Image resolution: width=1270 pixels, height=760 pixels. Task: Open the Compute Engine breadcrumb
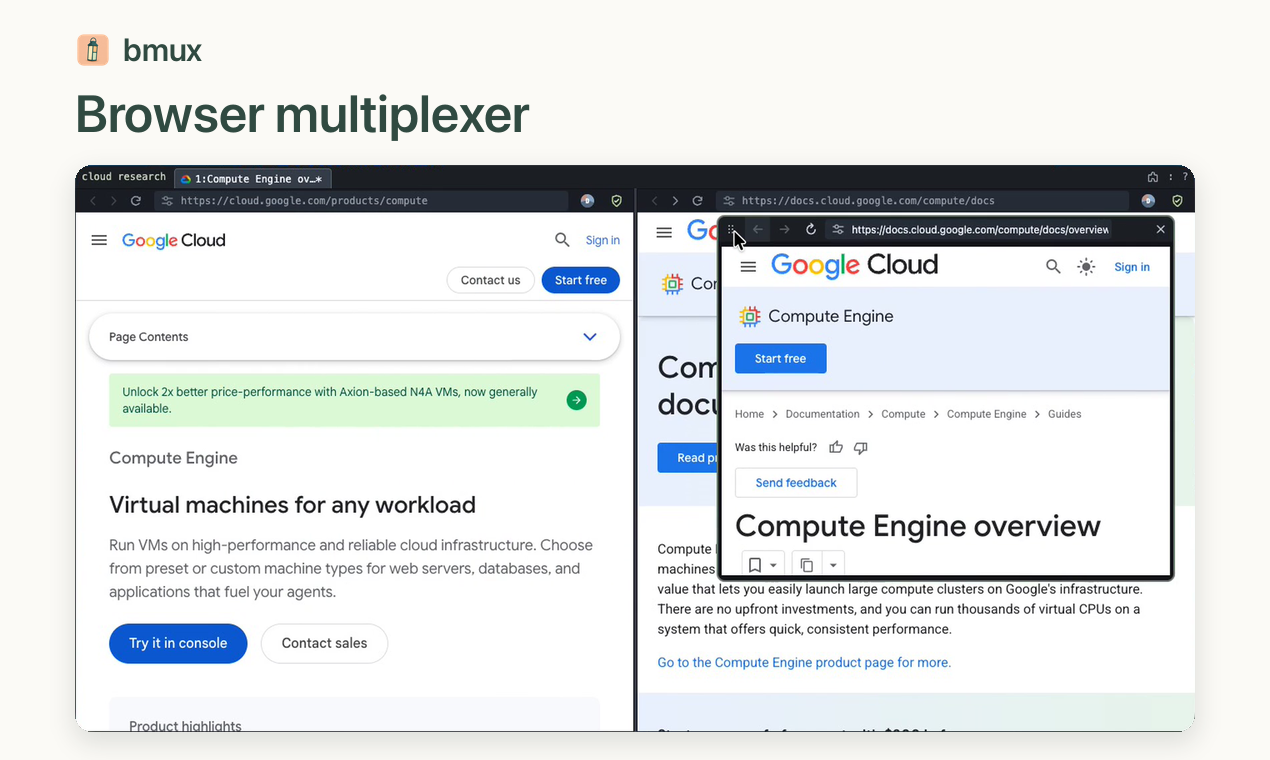click(x=986, y=414)
